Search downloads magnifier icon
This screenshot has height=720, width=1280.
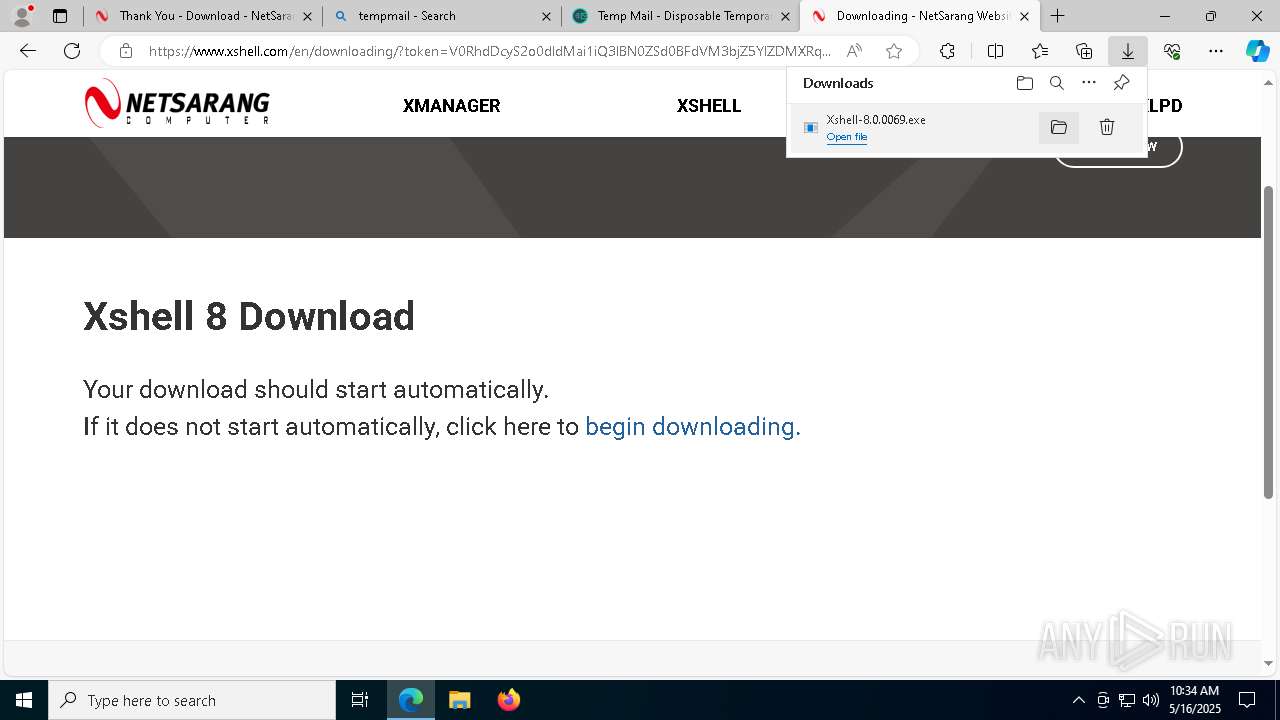[1056, 83]
